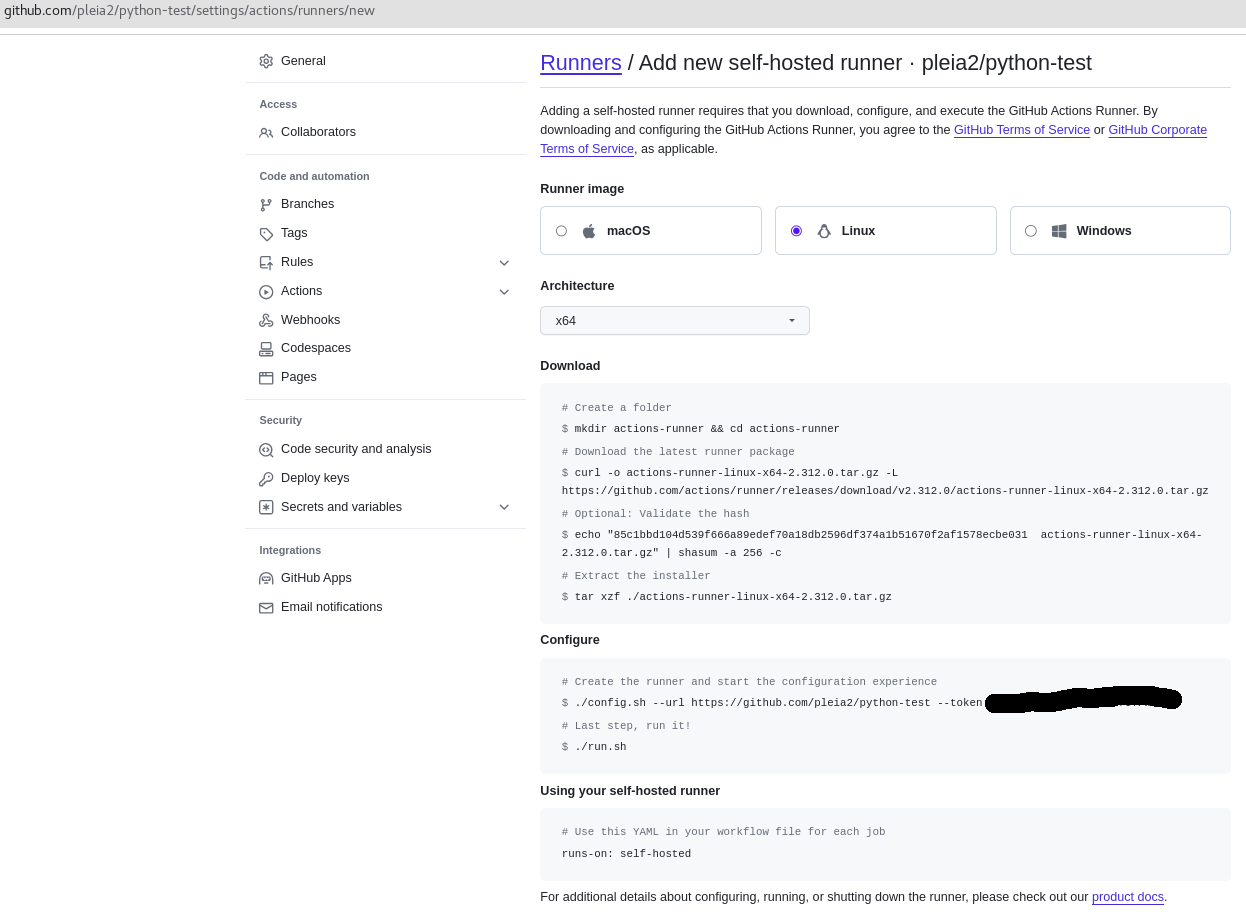The image size is (1246, 919).
Task: Click the Tags label icon
Action: (x=266, y=233)
